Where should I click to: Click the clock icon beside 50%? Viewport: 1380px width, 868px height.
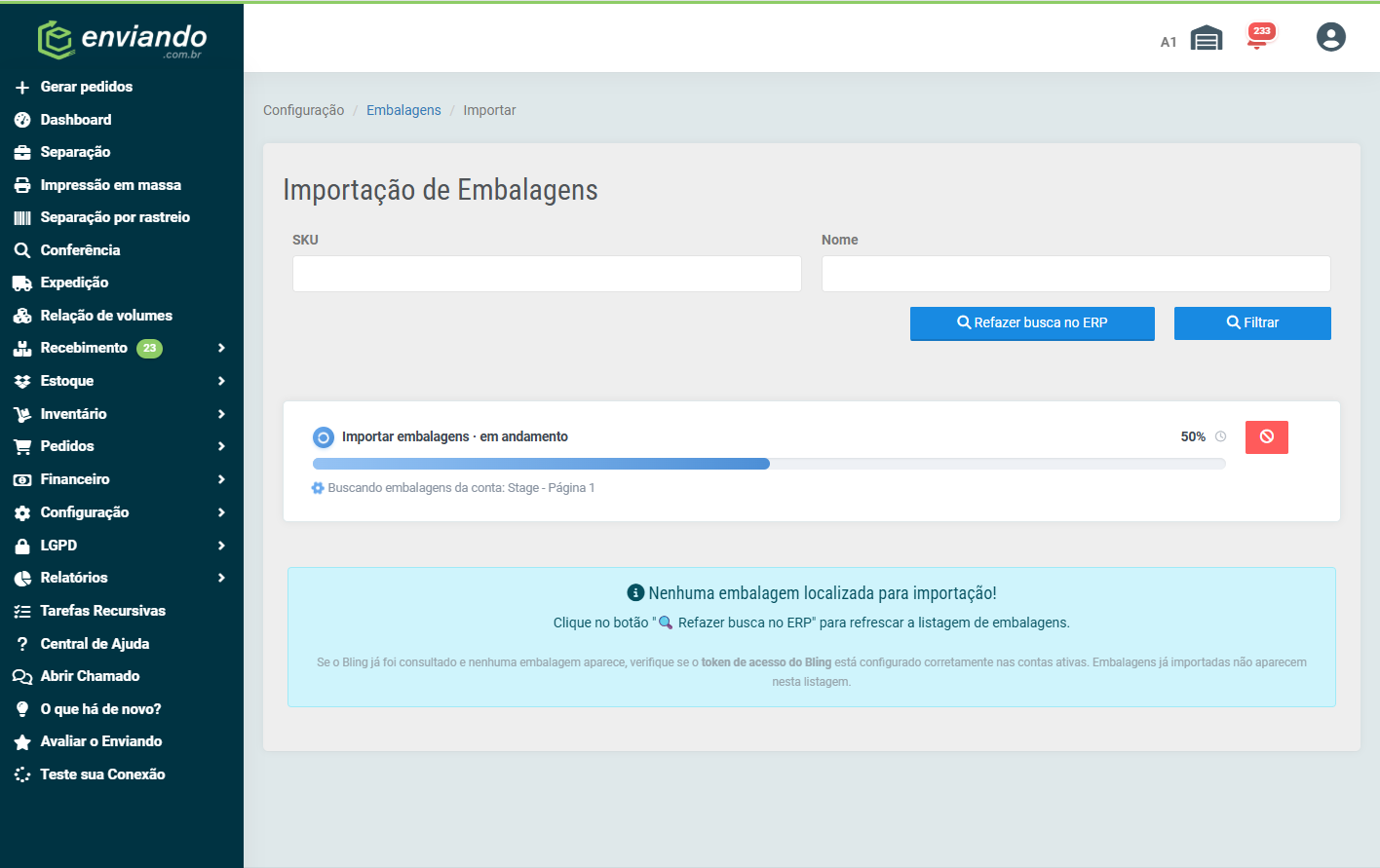(x=1220, y=436)
